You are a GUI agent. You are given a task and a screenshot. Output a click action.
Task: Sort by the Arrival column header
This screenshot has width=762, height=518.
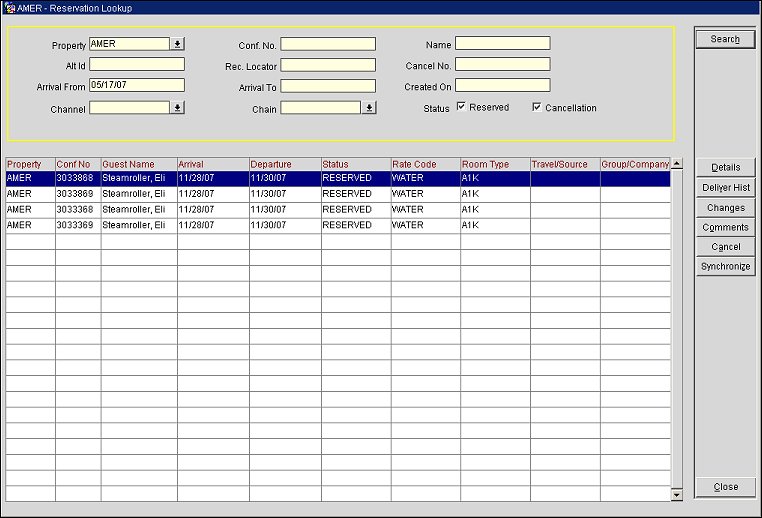[x=212, y=164]
